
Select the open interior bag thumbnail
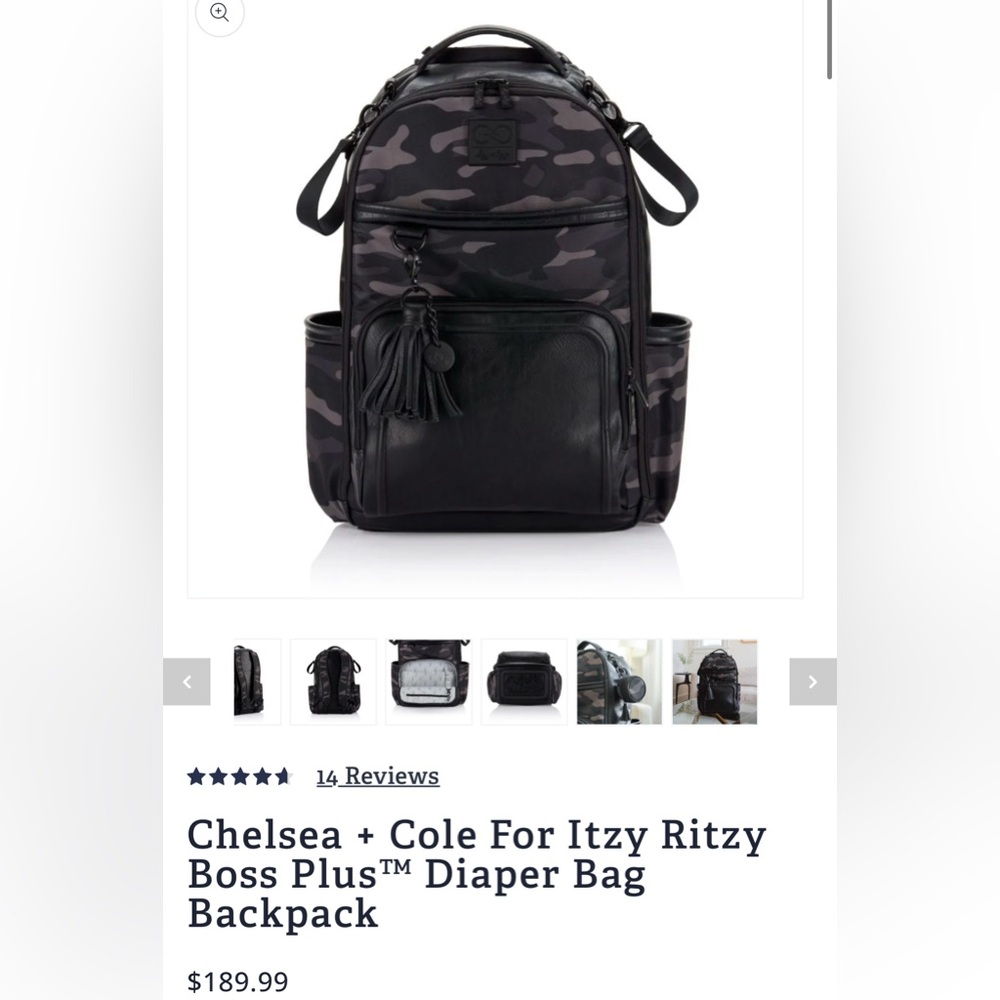point(429,682)
